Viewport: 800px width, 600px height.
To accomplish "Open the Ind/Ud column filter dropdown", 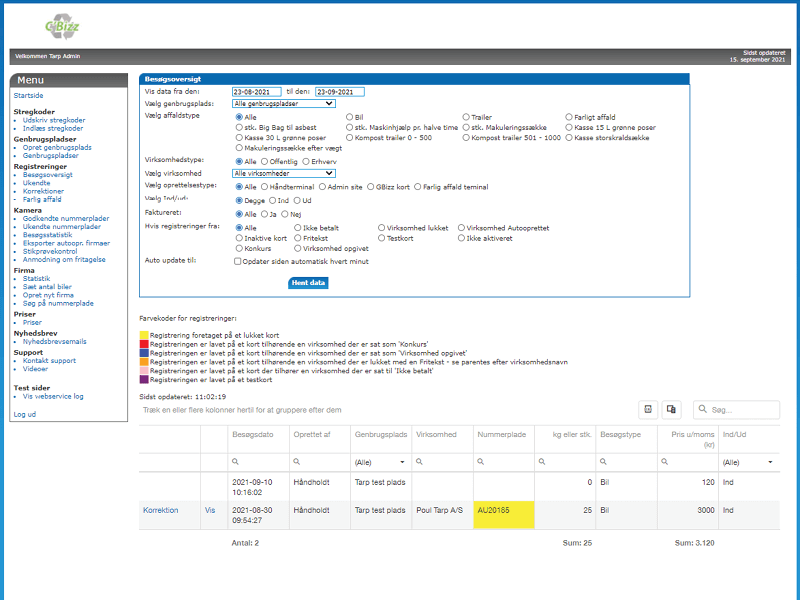I will tap(771, 462).
